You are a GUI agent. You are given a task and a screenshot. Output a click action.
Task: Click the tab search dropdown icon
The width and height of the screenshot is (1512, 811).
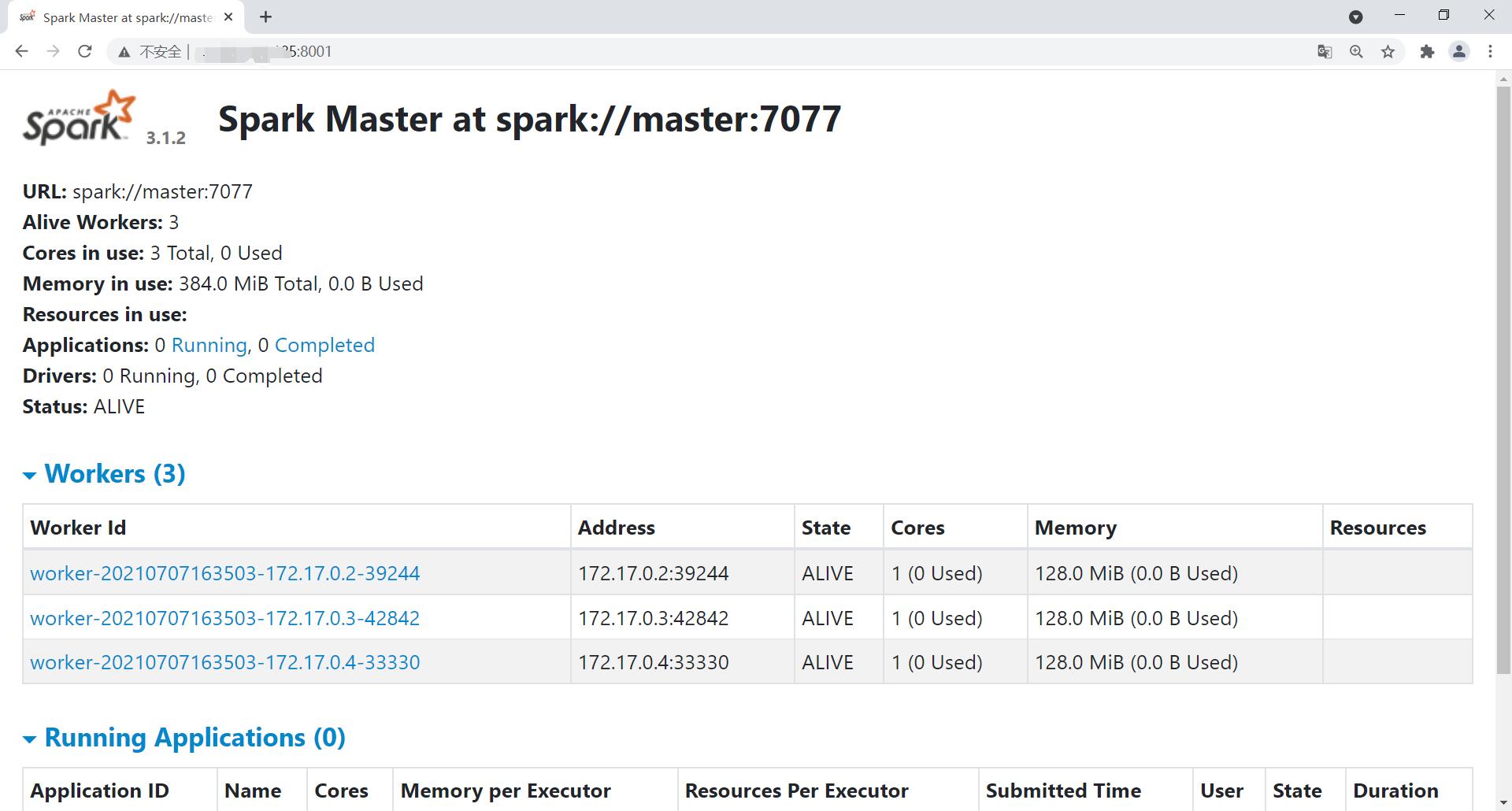coord(1356,17)
